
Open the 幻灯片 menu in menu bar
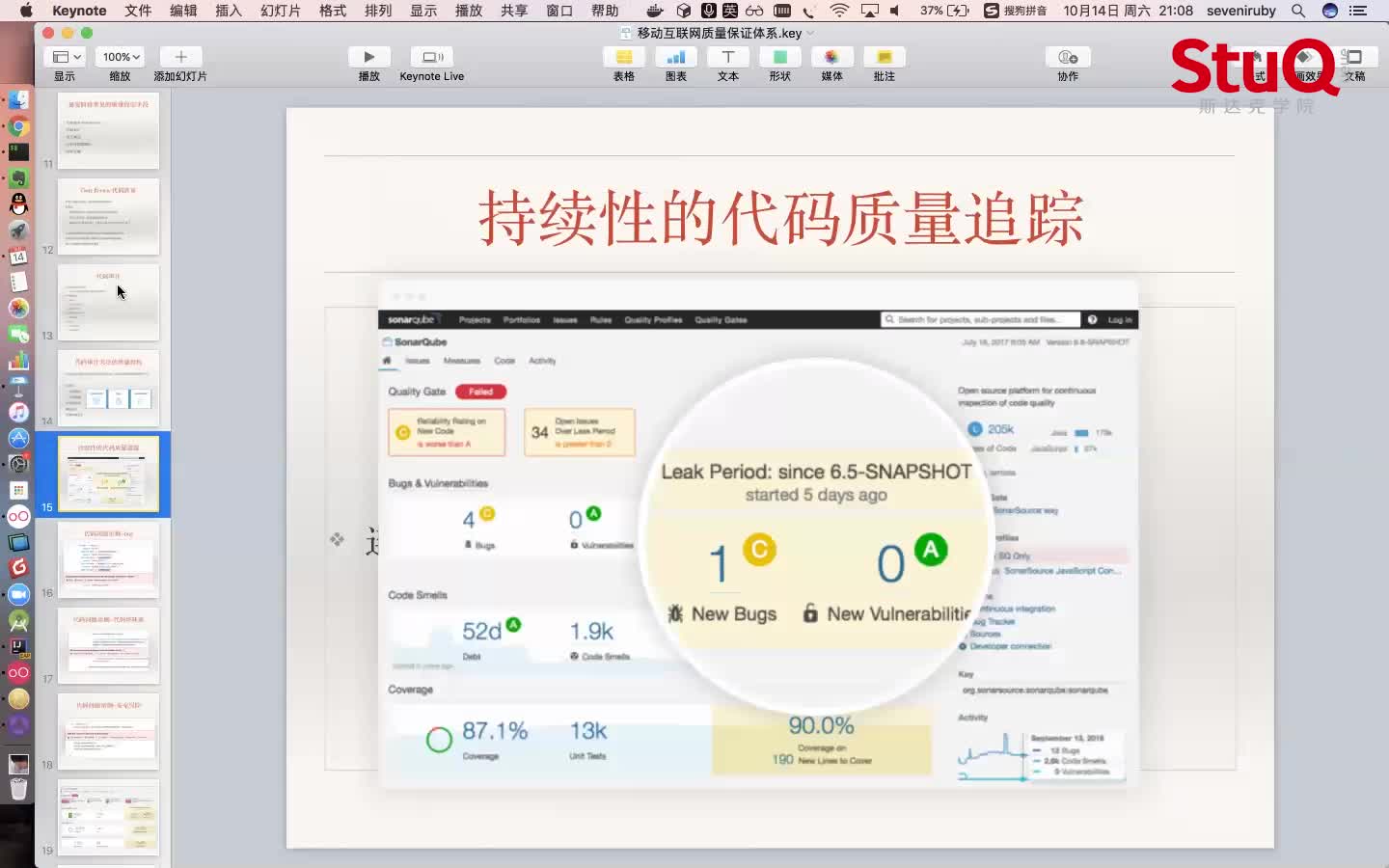(x=281, y=11)
